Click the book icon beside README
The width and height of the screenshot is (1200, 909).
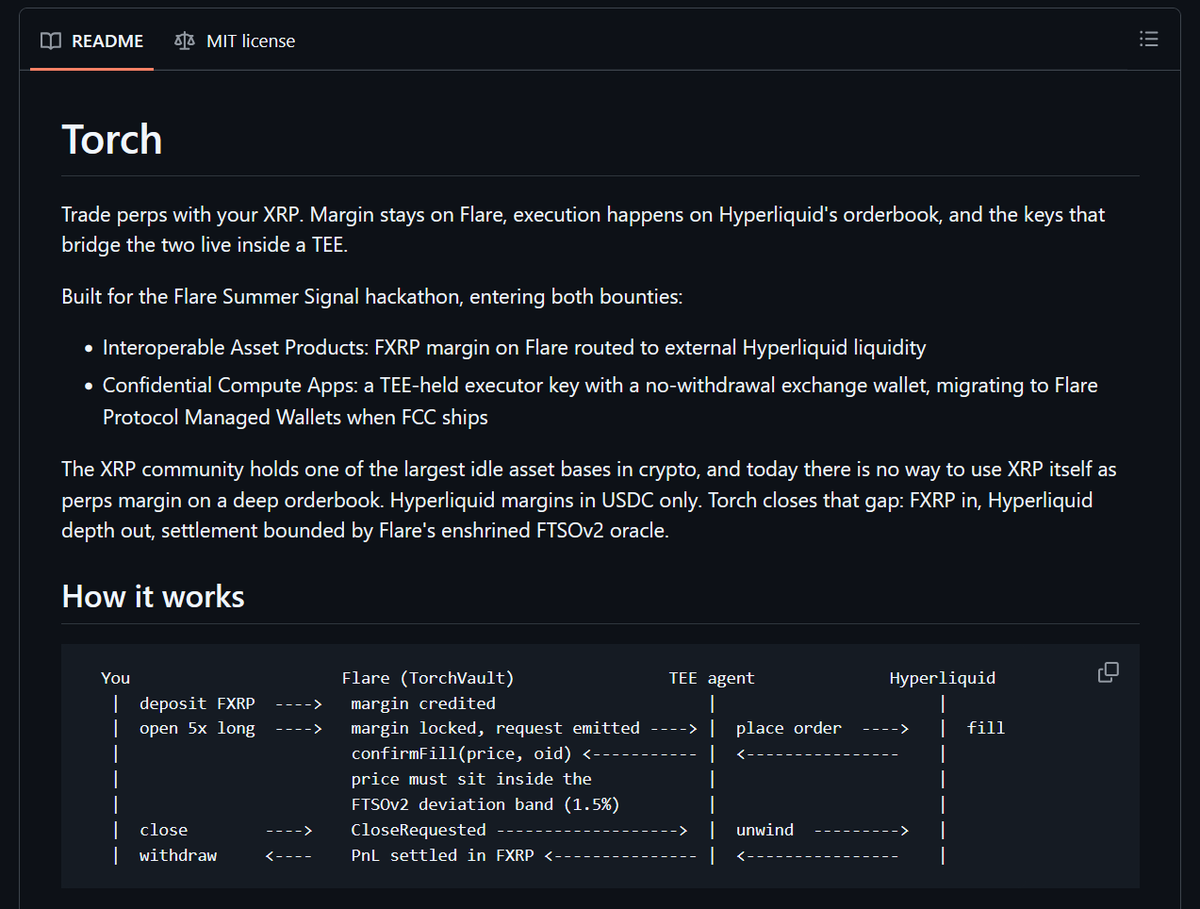coord(49,41)
